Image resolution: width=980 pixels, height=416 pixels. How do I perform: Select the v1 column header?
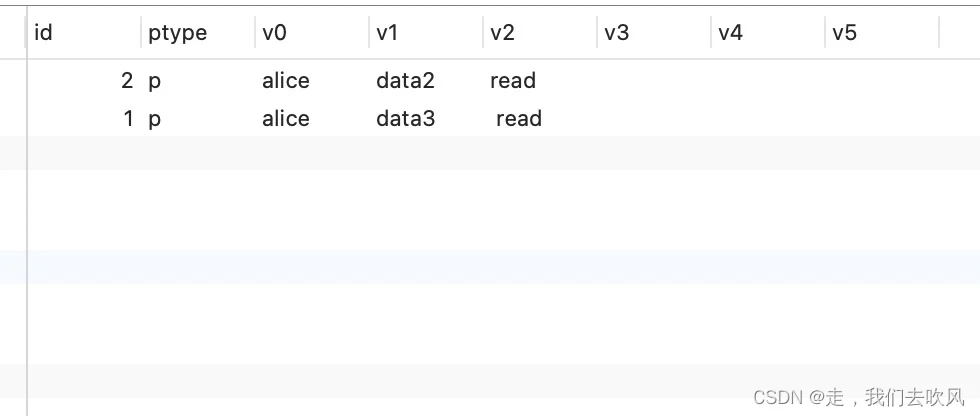coord(426,32)
